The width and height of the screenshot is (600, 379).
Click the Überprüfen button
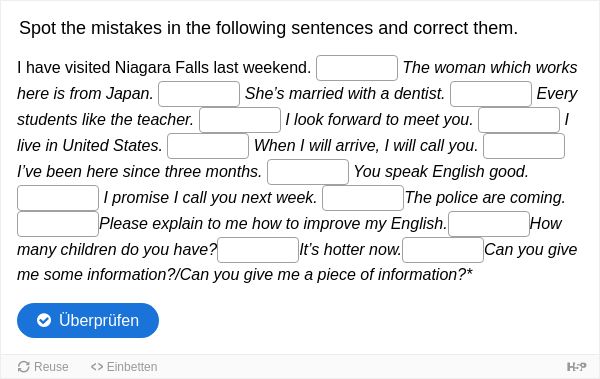(88, 320)
